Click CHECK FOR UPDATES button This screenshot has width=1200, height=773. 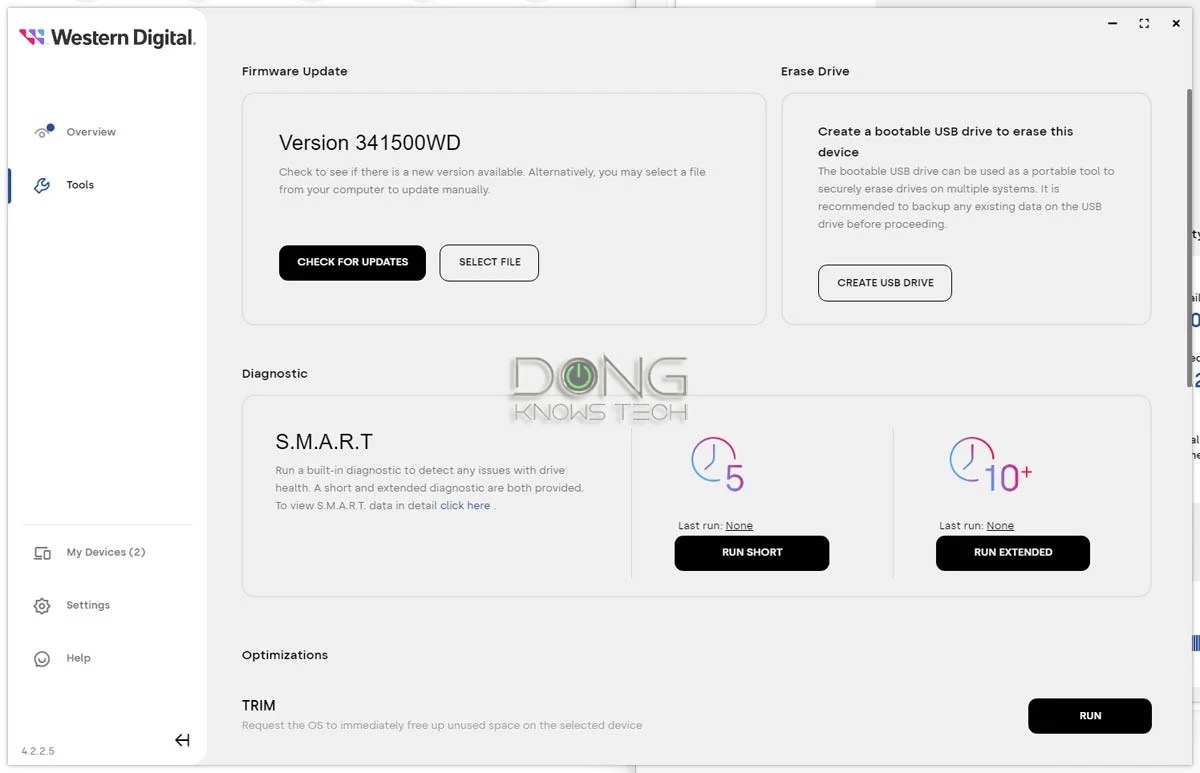(352, 262)
